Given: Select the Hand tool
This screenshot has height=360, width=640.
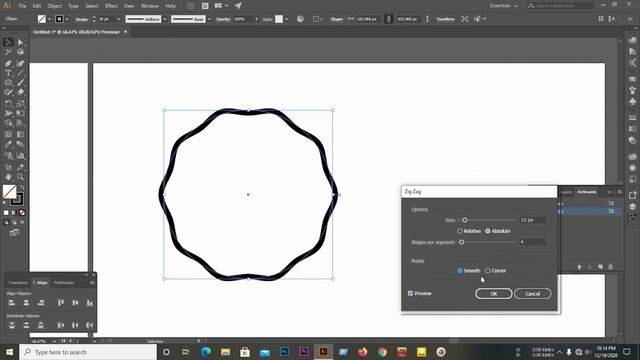Looking at the screenshot, I should point(8,177).
